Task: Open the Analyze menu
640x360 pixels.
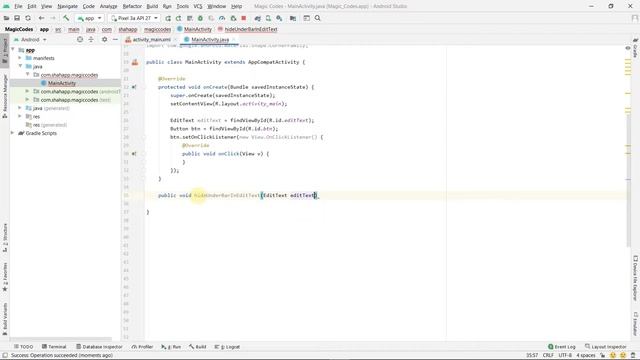Action: coord(108,6)
